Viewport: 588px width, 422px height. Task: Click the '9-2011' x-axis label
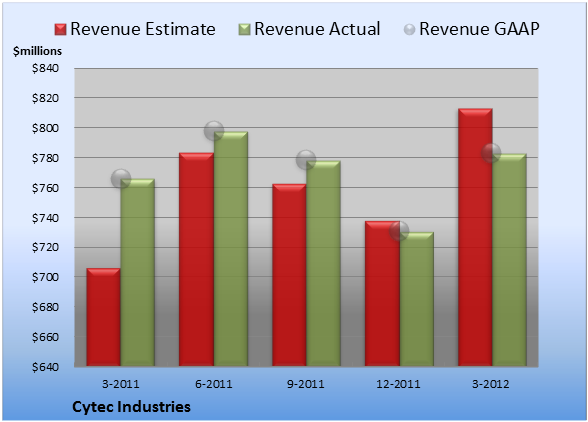(x=306, y=384)
